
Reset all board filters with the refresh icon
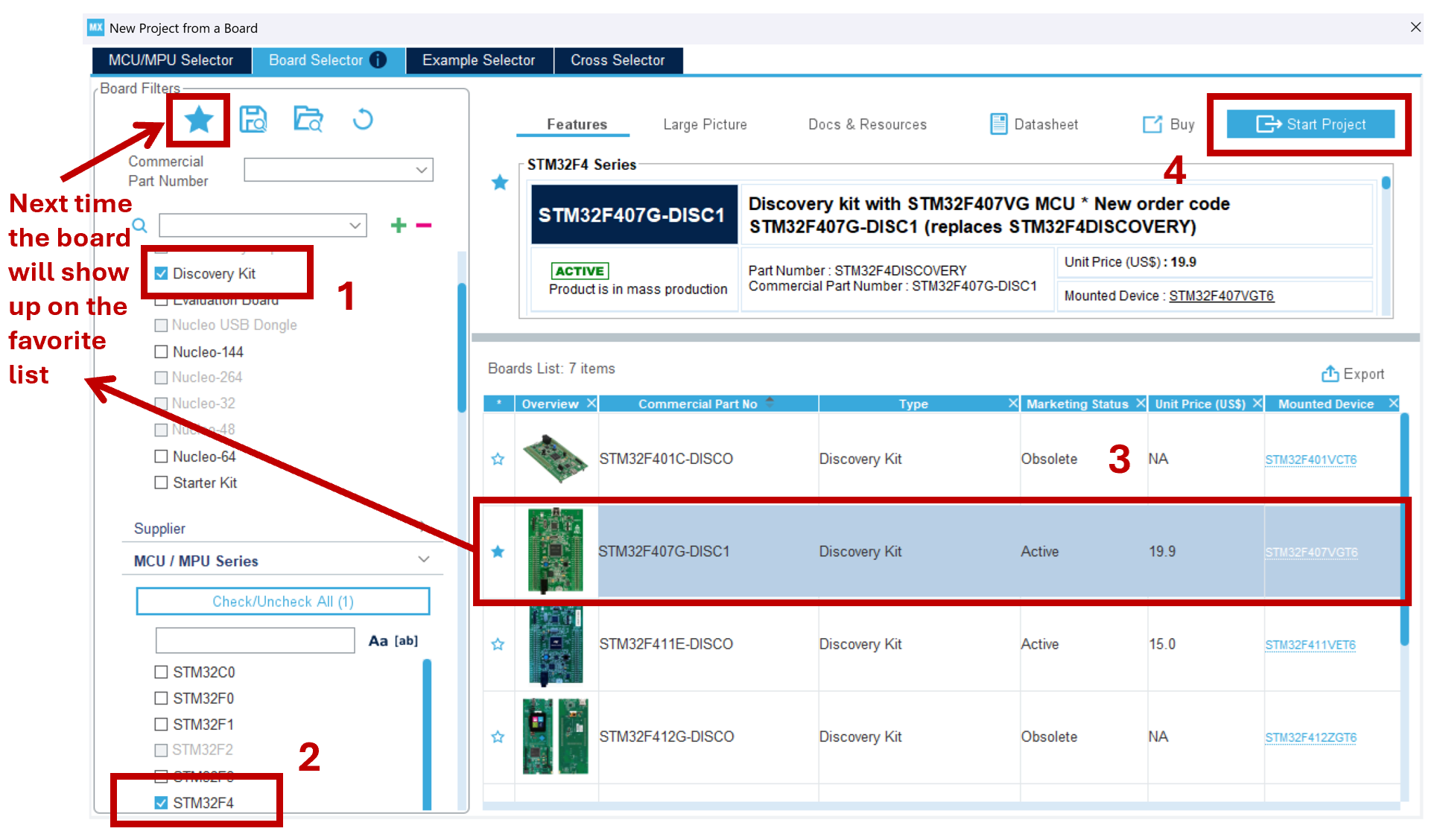coord(363,119)
